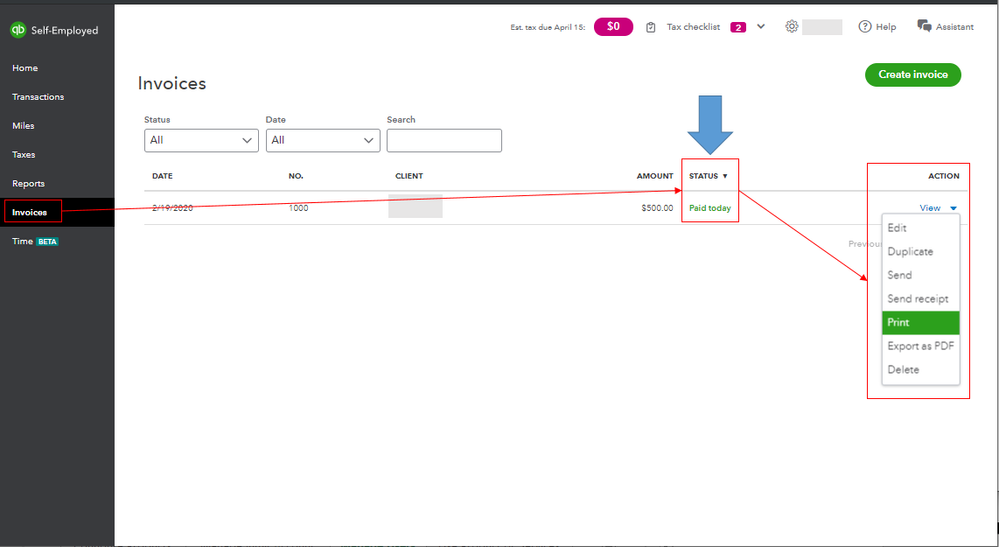Click the Tax checklist label
Screen dimensions: 999x547
[693, 27]
